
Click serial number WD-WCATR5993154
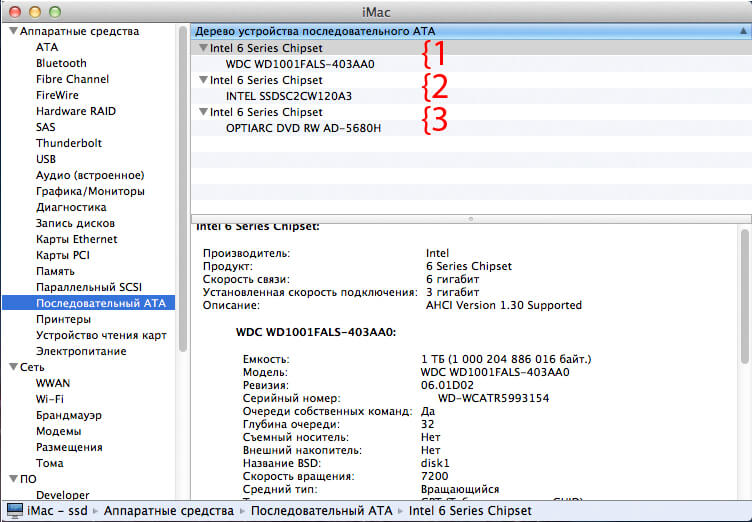coord(494,398)
